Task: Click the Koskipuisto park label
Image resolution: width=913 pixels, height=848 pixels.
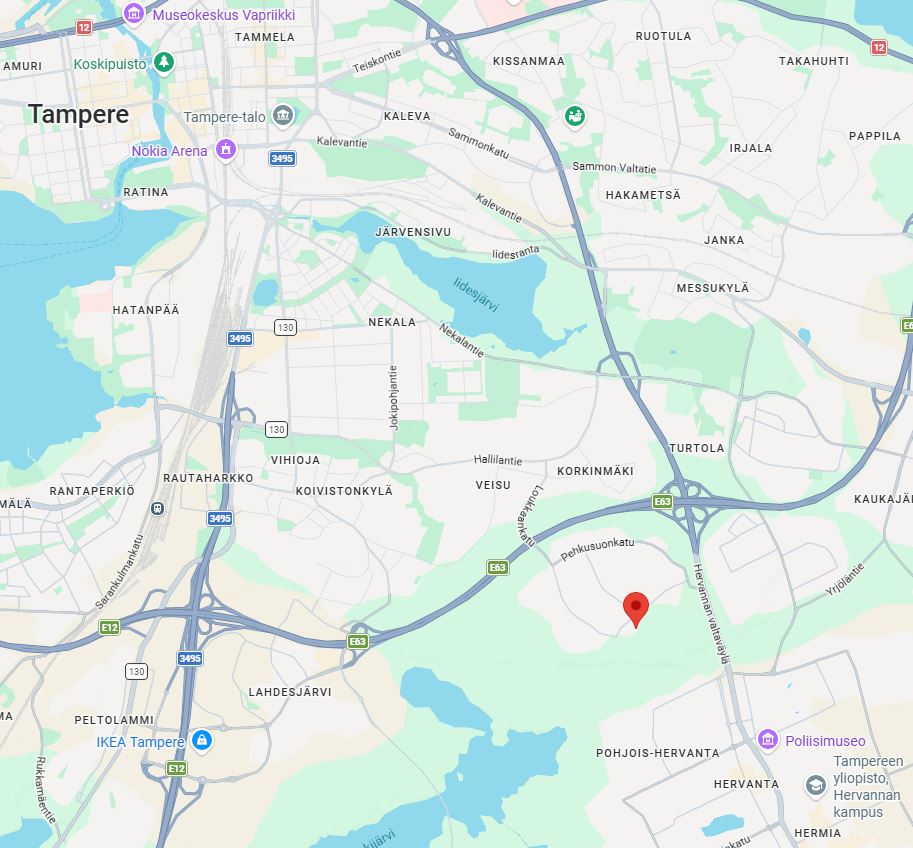Action: pos(109,64)
